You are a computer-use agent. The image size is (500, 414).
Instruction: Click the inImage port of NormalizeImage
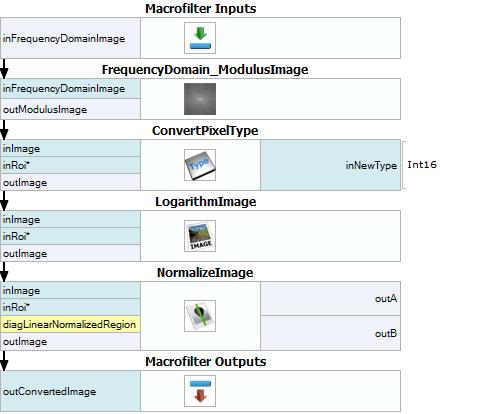pos(70,290)
